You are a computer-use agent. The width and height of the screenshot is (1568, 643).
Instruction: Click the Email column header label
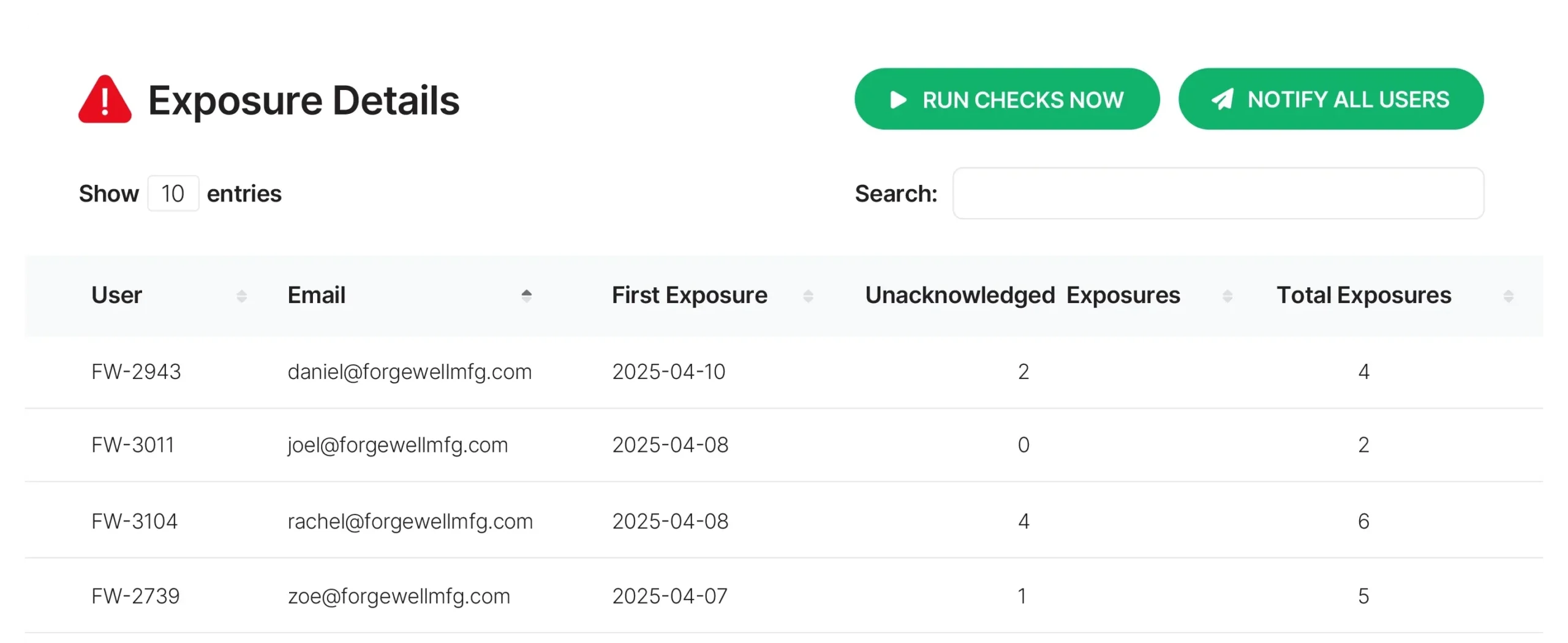tap(316, 295)
